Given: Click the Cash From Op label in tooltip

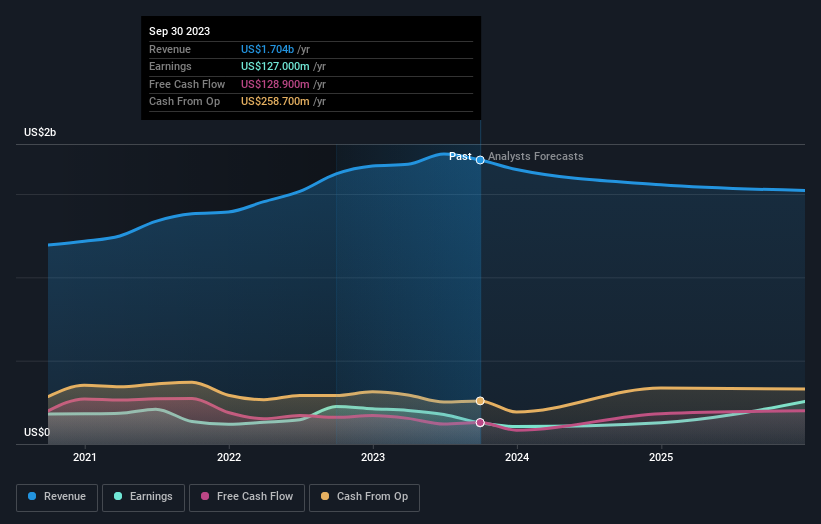Looking at the screenshot, I should pyautogui.click(x=184, y=102).
